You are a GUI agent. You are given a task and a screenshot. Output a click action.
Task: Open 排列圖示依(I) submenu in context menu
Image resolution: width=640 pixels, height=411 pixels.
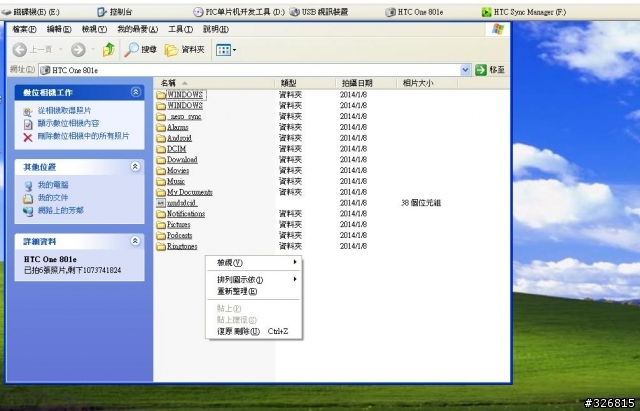click(x=253, y=280)
